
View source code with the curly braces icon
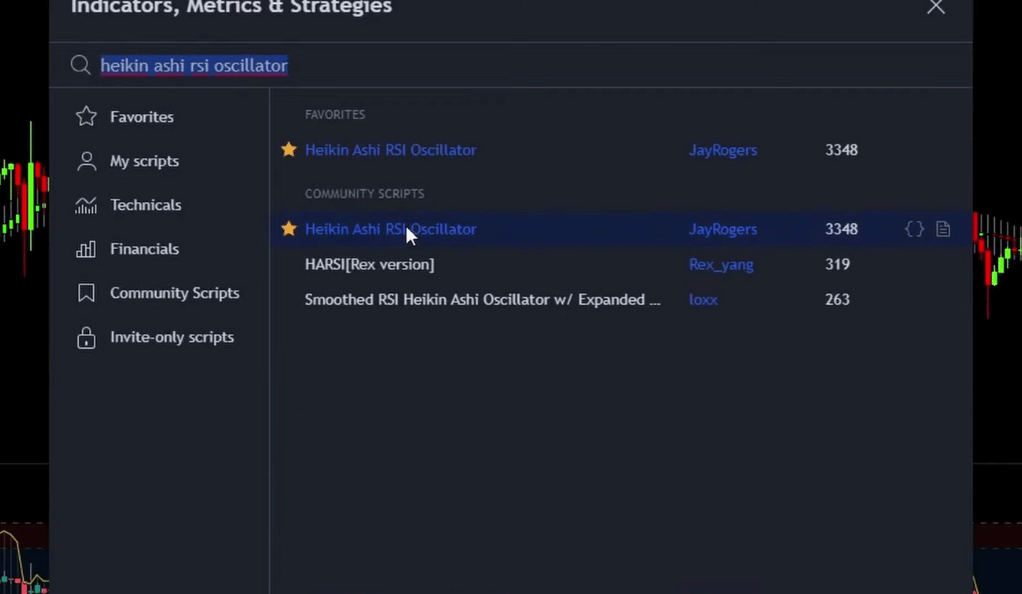[x=914, y=229]
